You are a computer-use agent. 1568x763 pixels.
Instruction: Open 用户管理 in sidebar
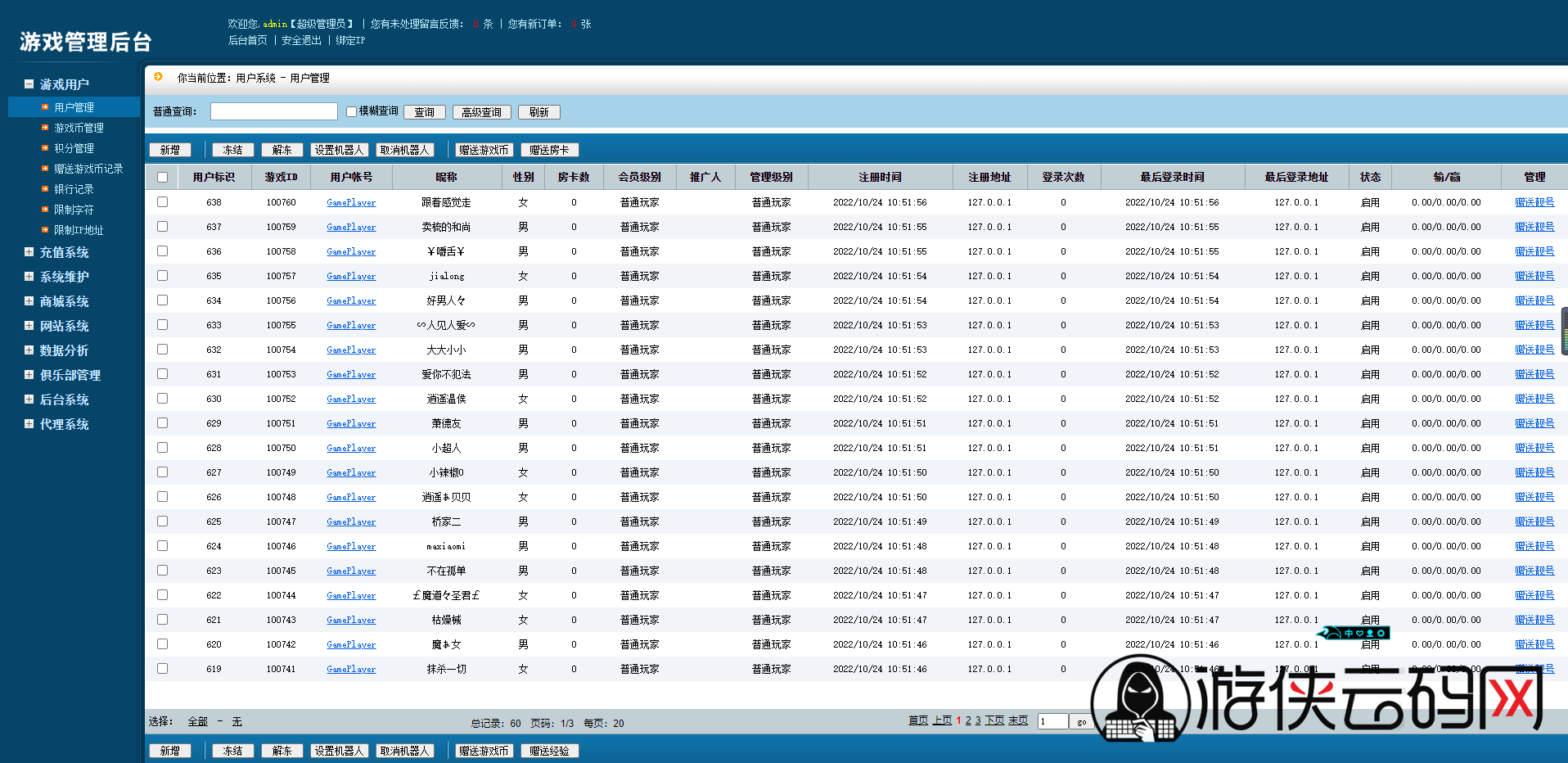[74, 107]
